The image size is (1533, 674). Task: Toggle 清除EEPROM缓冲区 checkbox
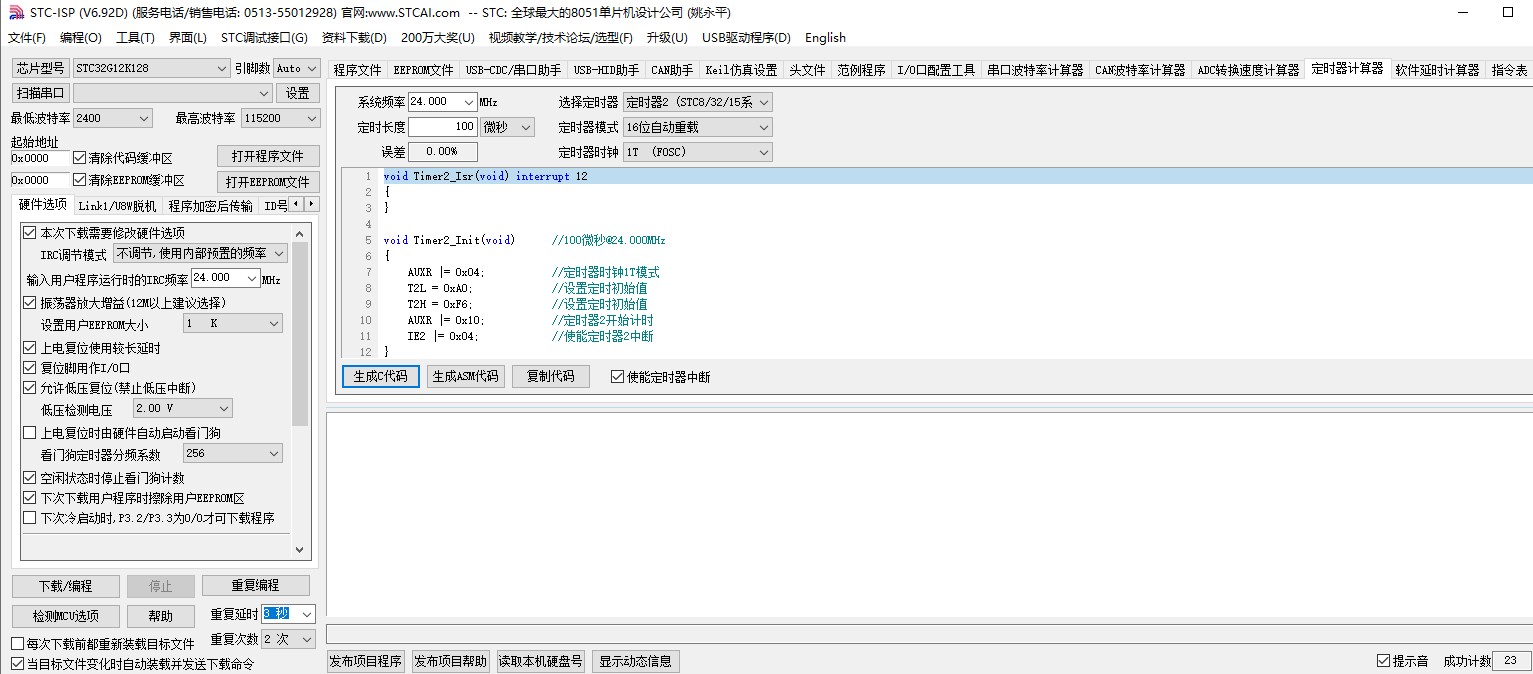pos(80,180)
